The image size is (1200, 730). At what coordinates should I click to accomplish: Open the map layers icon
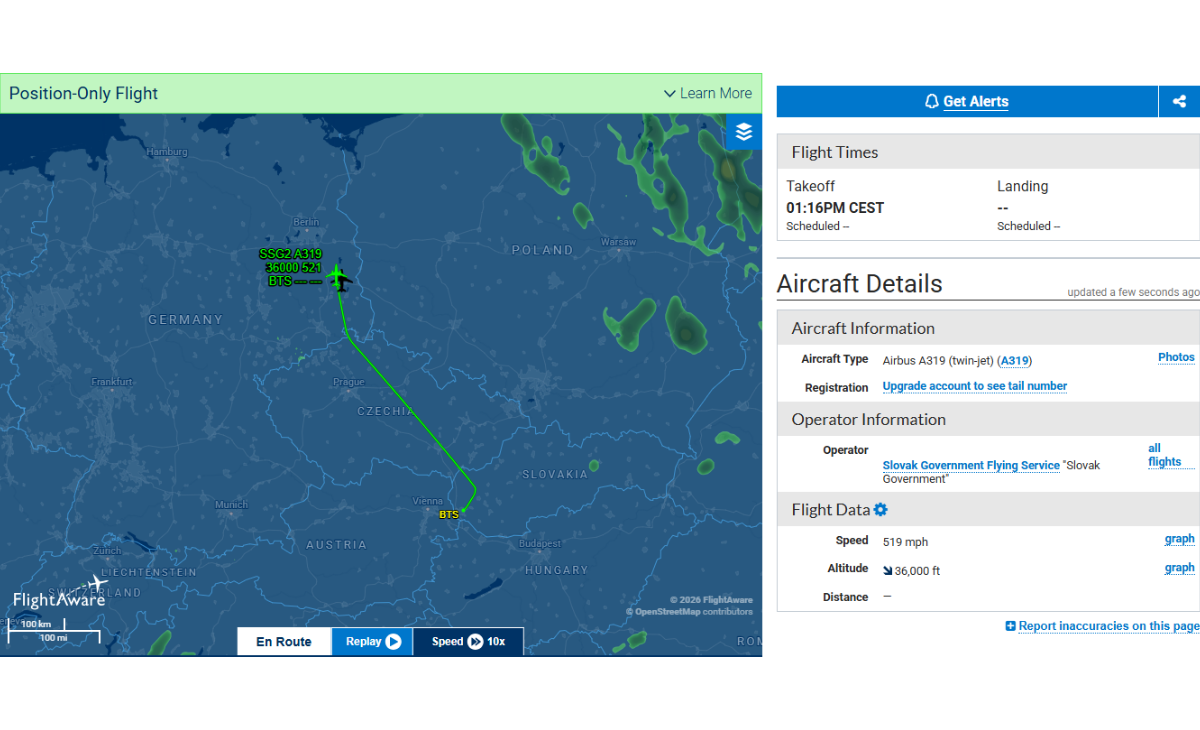pos(743,132)
